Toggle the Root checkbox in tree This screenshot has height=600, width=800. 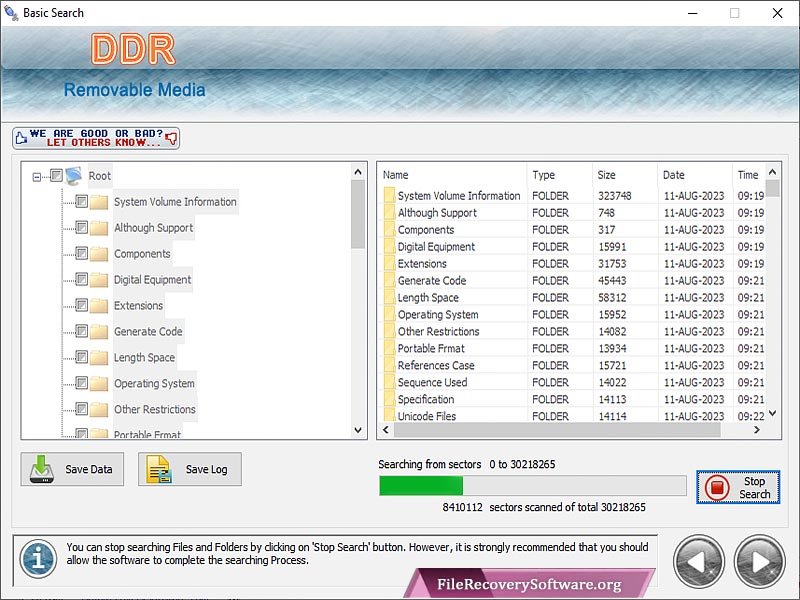click(56, 176)
